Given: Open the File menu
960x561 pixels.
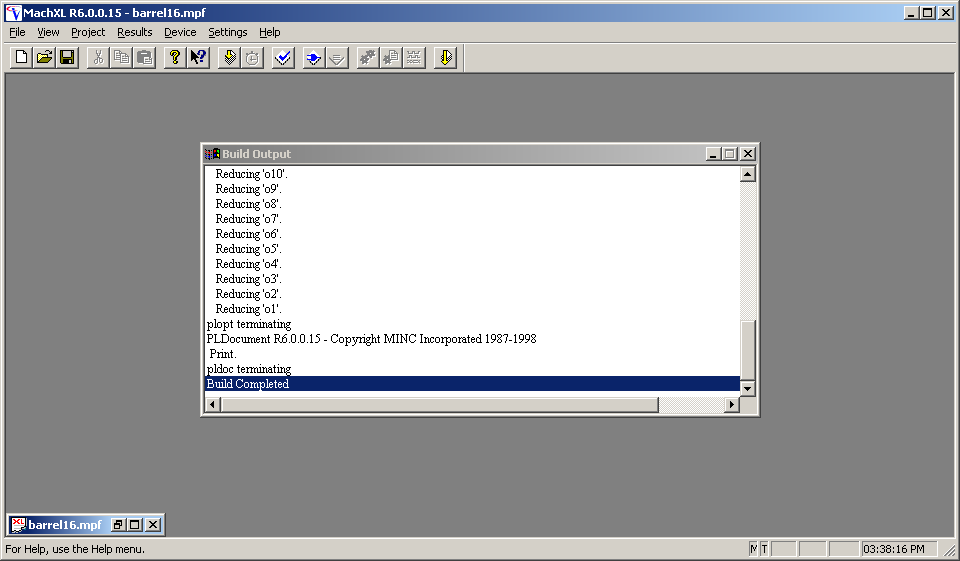Looking at the screenshot, I should coord(17,32).
